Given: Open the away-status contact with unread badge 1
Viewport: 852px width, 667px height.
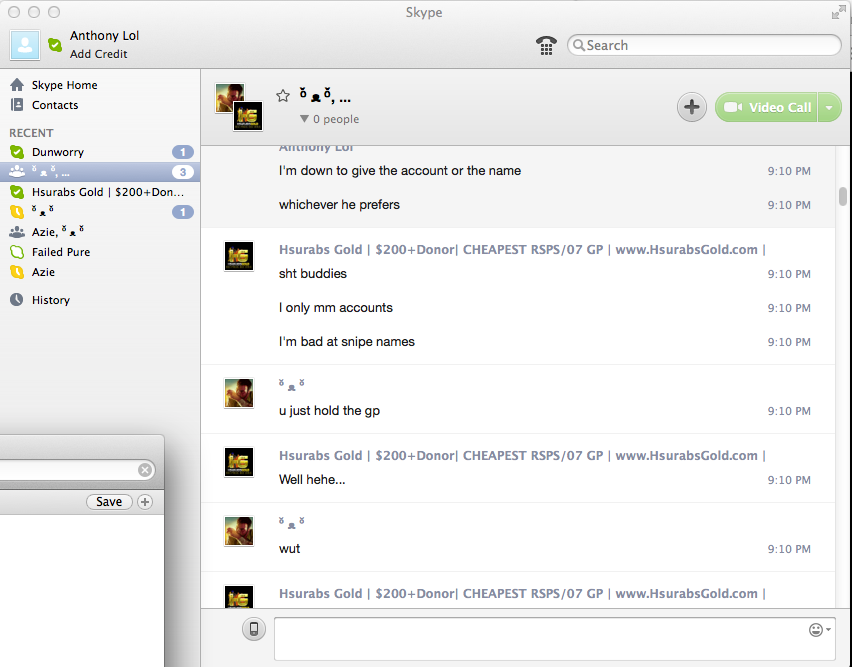Looking at the screenshot, I should click(x=100, y=212).
